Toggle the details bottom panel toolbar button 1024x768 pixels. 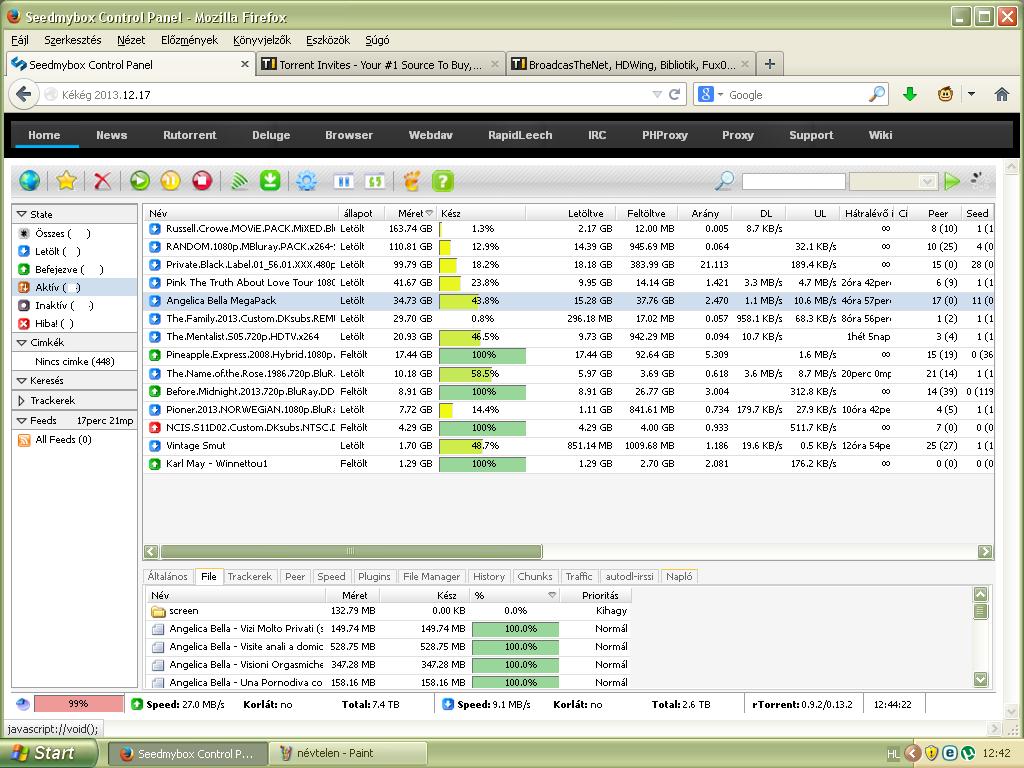coord(375,181)
